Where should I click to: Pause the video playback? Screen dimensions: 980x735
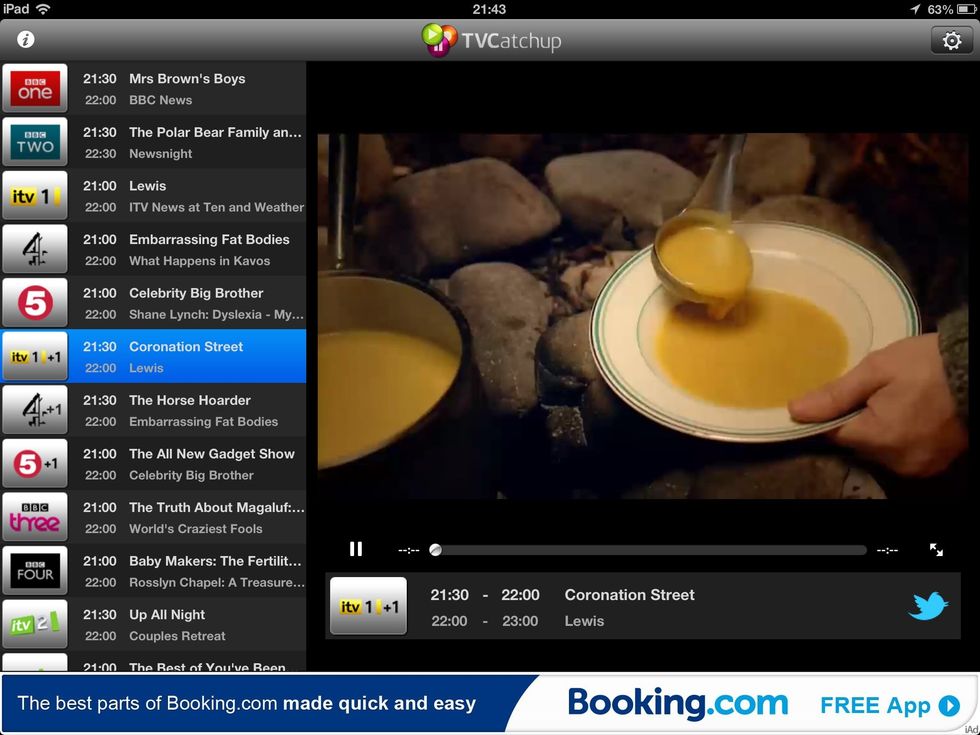(x=356, y=549)
